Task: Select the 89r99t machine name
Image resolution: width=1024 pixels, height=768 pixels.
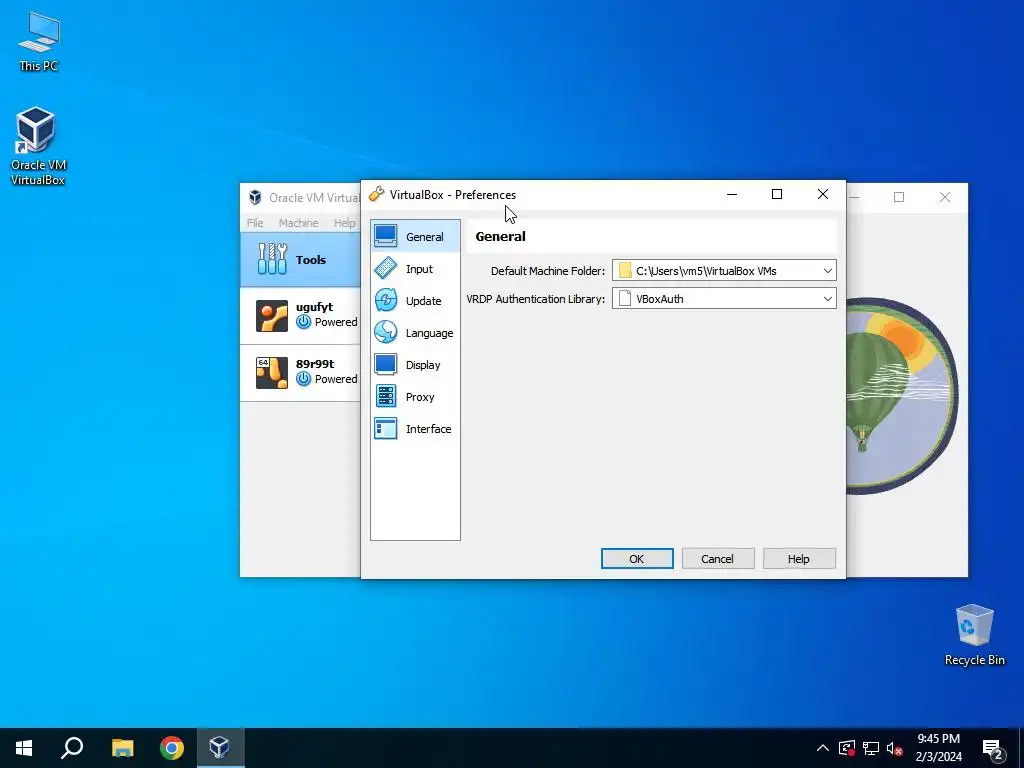Action: [x=315, y=364]
